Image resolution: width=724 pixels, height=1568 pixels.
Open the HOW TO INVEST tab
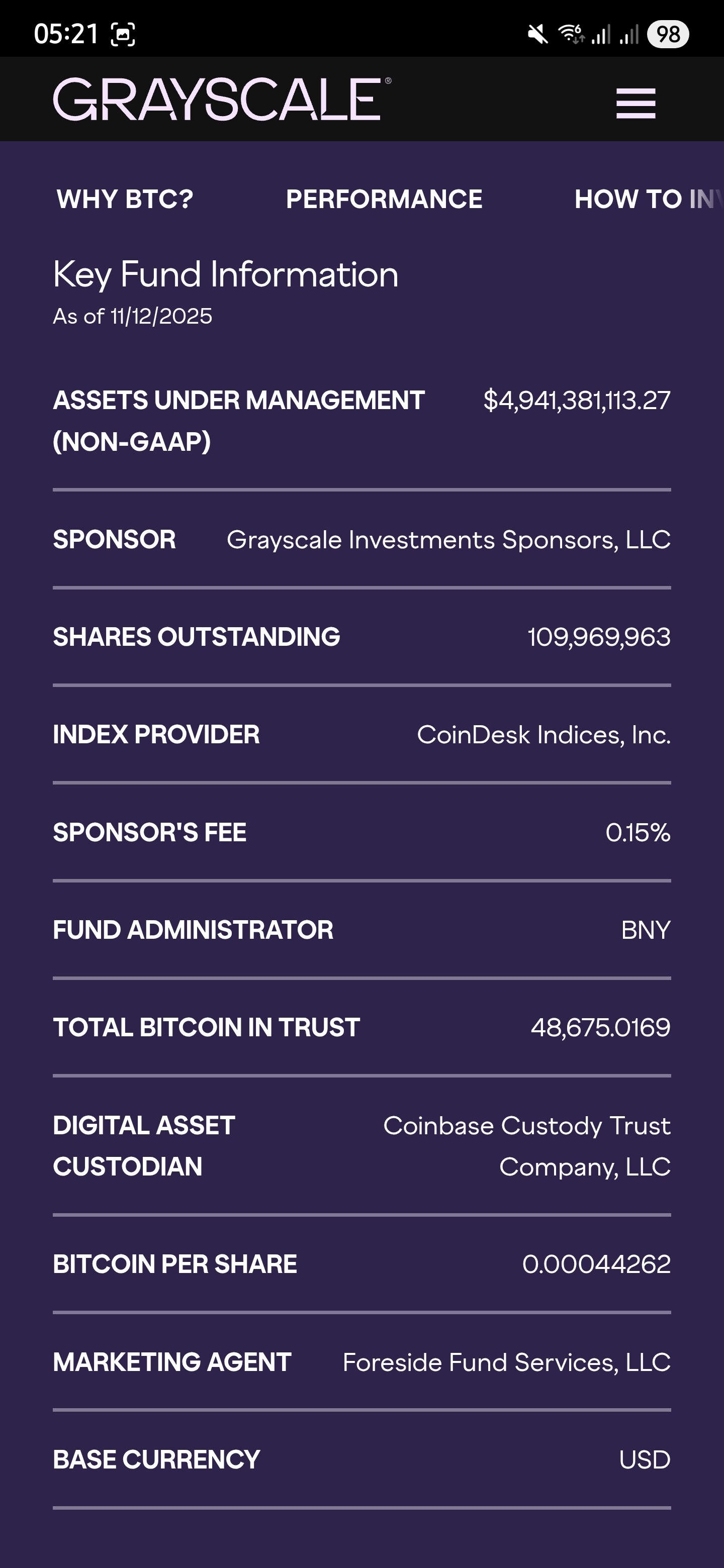pyautogui.click(x=647, y=199)
